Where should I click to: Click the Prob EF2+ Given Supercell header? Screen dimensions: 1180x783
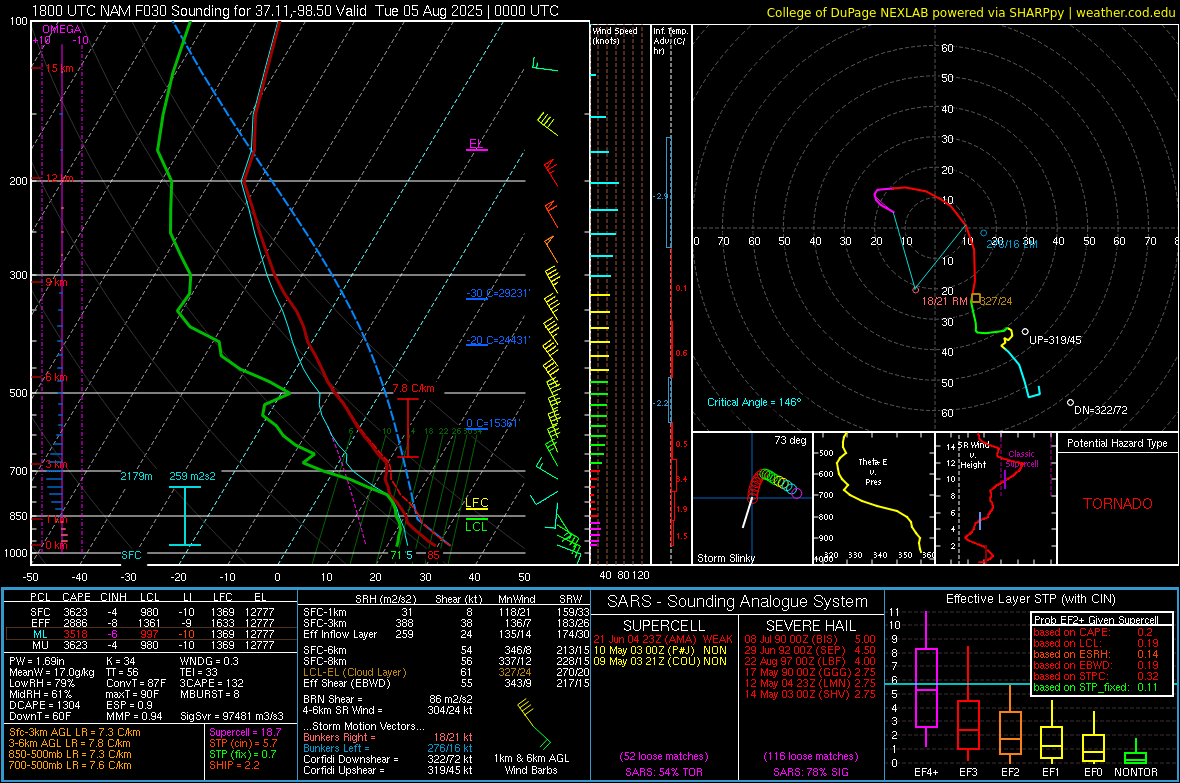[1096, 620]
